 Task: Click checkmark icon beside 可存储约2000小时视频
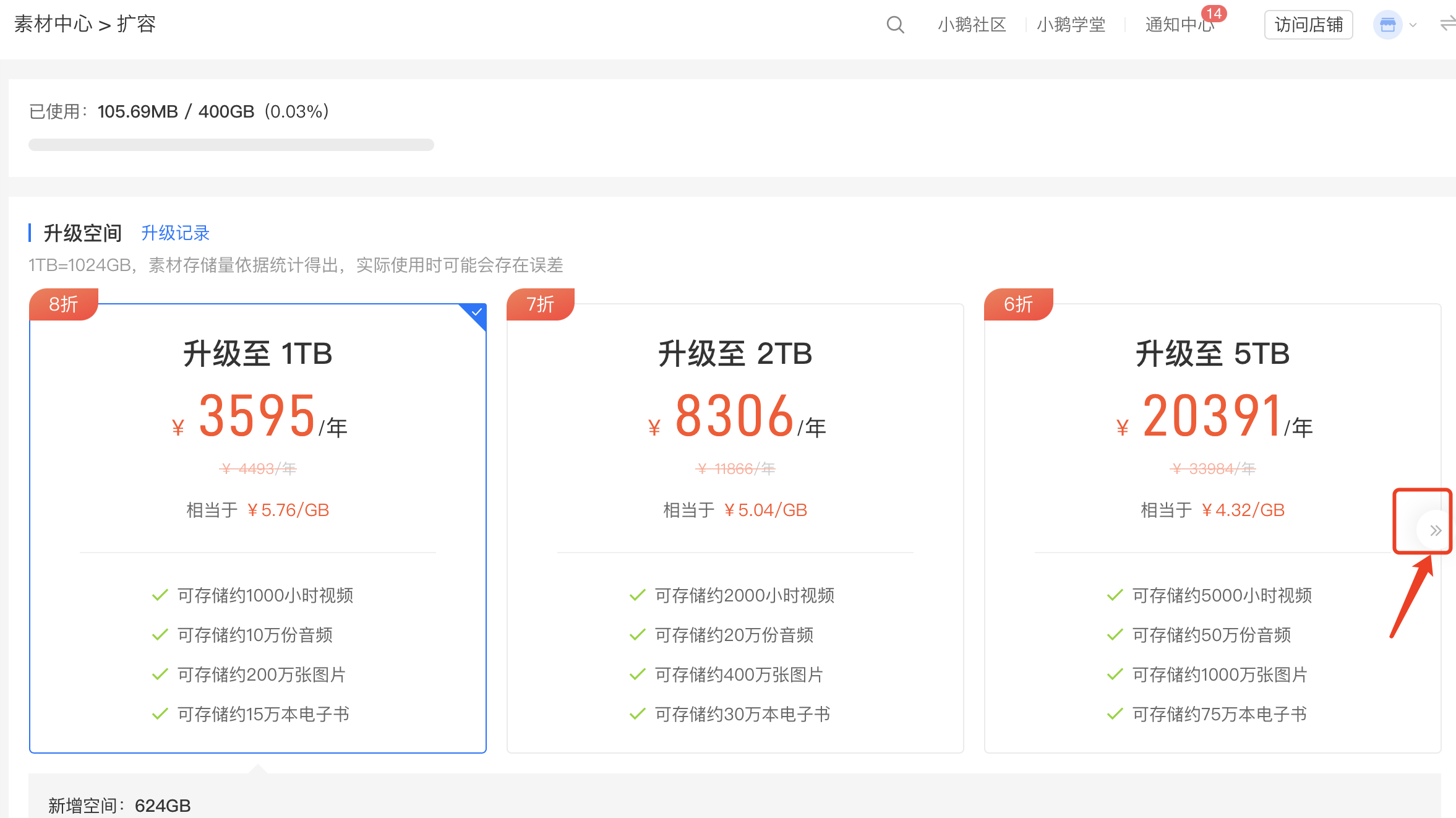(x=637, y=595)
